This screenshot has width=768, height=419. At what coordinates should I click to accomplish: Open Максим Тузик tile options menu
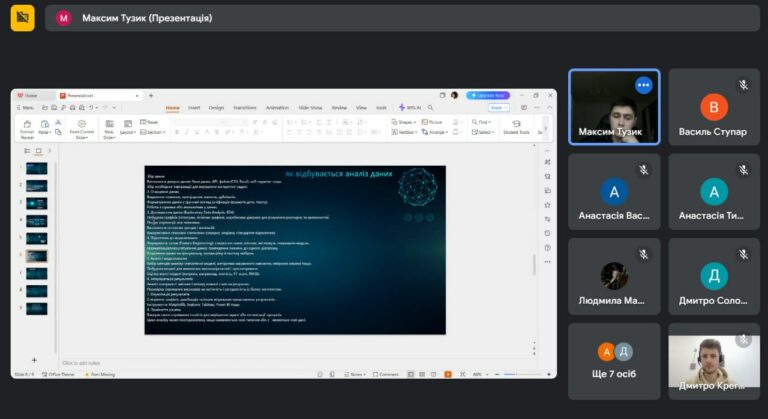coord(644,85)
